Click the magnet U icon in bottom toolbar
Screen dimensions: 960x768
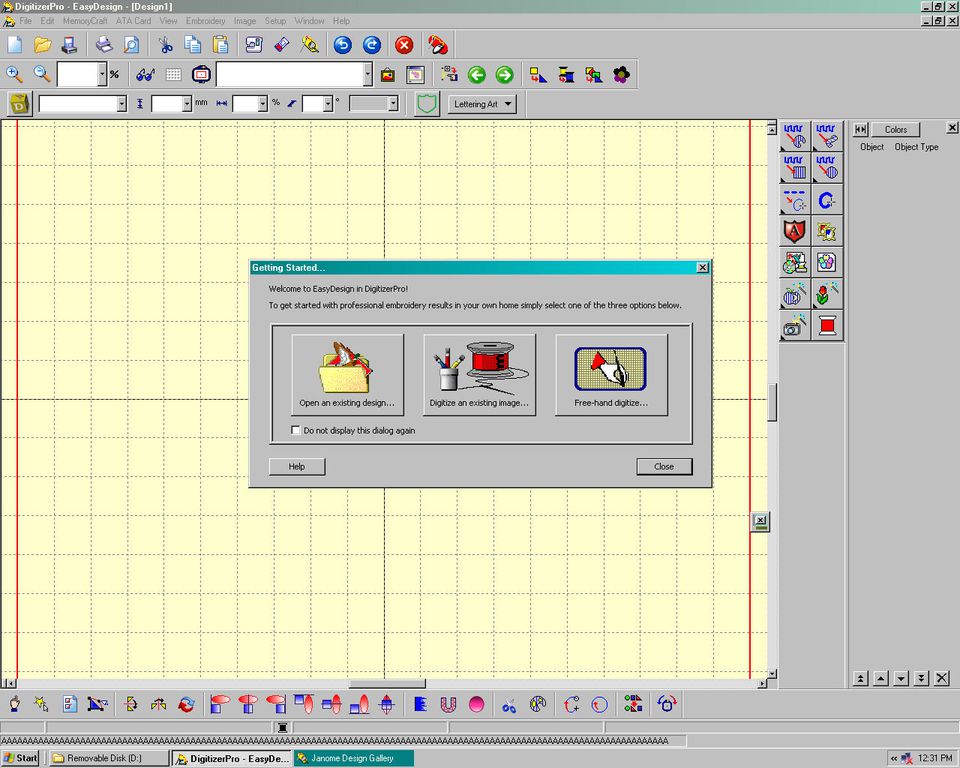pyautogui.click(x=448, y=705)
